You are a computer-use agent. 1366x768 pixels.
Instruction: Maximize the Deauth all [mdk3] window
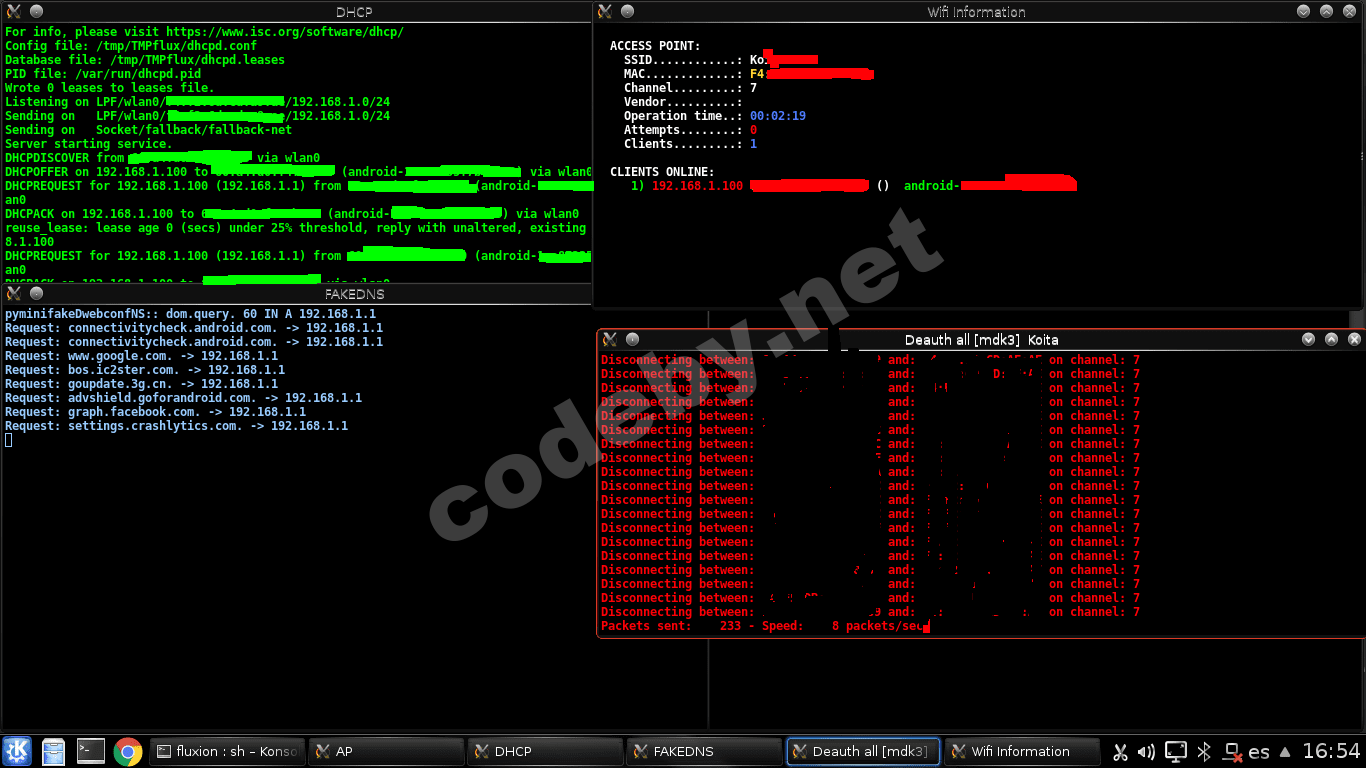click(1331, 340)
